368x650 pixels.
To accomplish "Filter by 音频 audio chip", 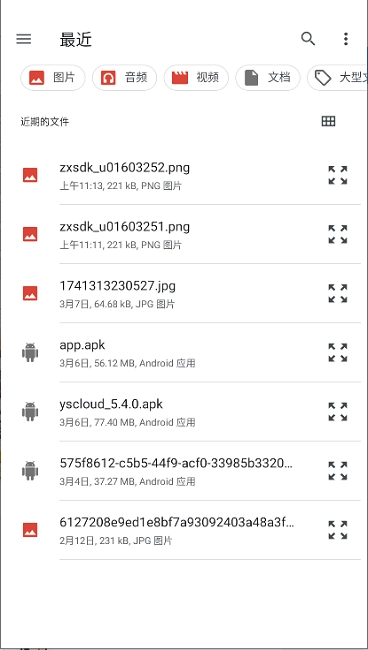I will [x=124, y=78].
